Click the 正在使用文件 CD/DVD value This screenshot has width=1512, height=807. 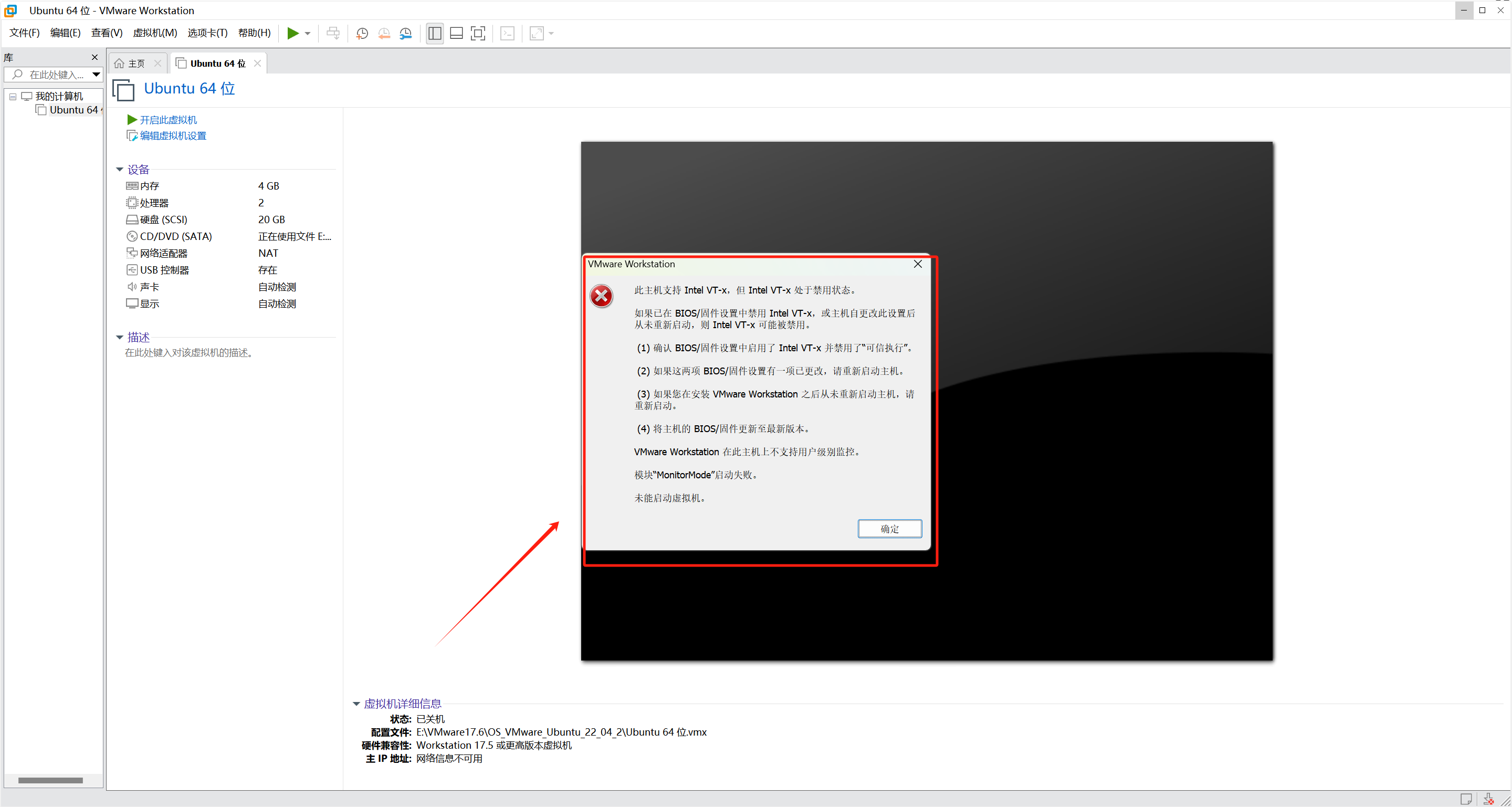point(295,236)
